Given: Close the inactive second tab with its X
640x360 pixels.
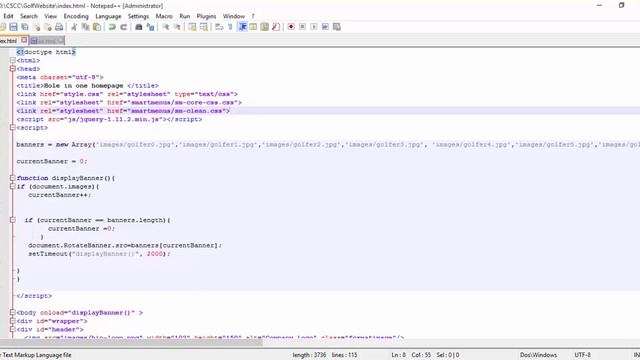Looking at the screenshot, I should point(61,40).
